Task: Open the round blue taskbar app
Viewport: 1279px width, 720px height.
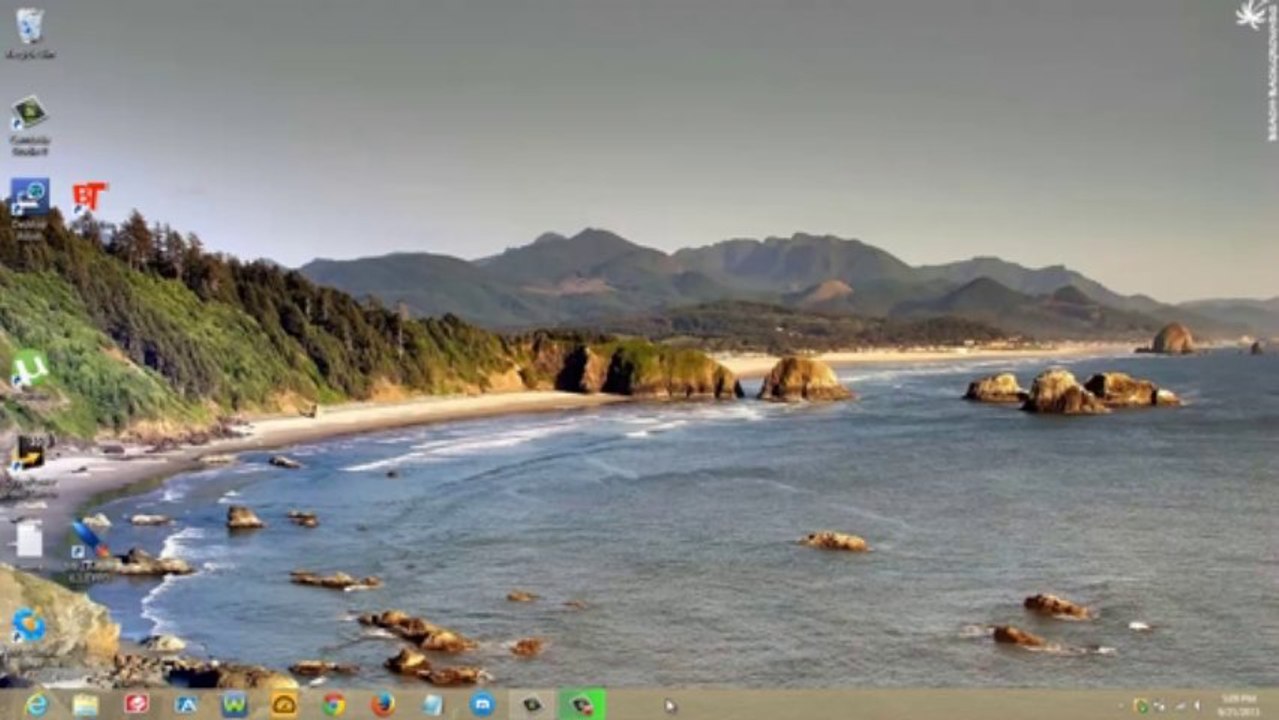Action: tap(482, 704)
